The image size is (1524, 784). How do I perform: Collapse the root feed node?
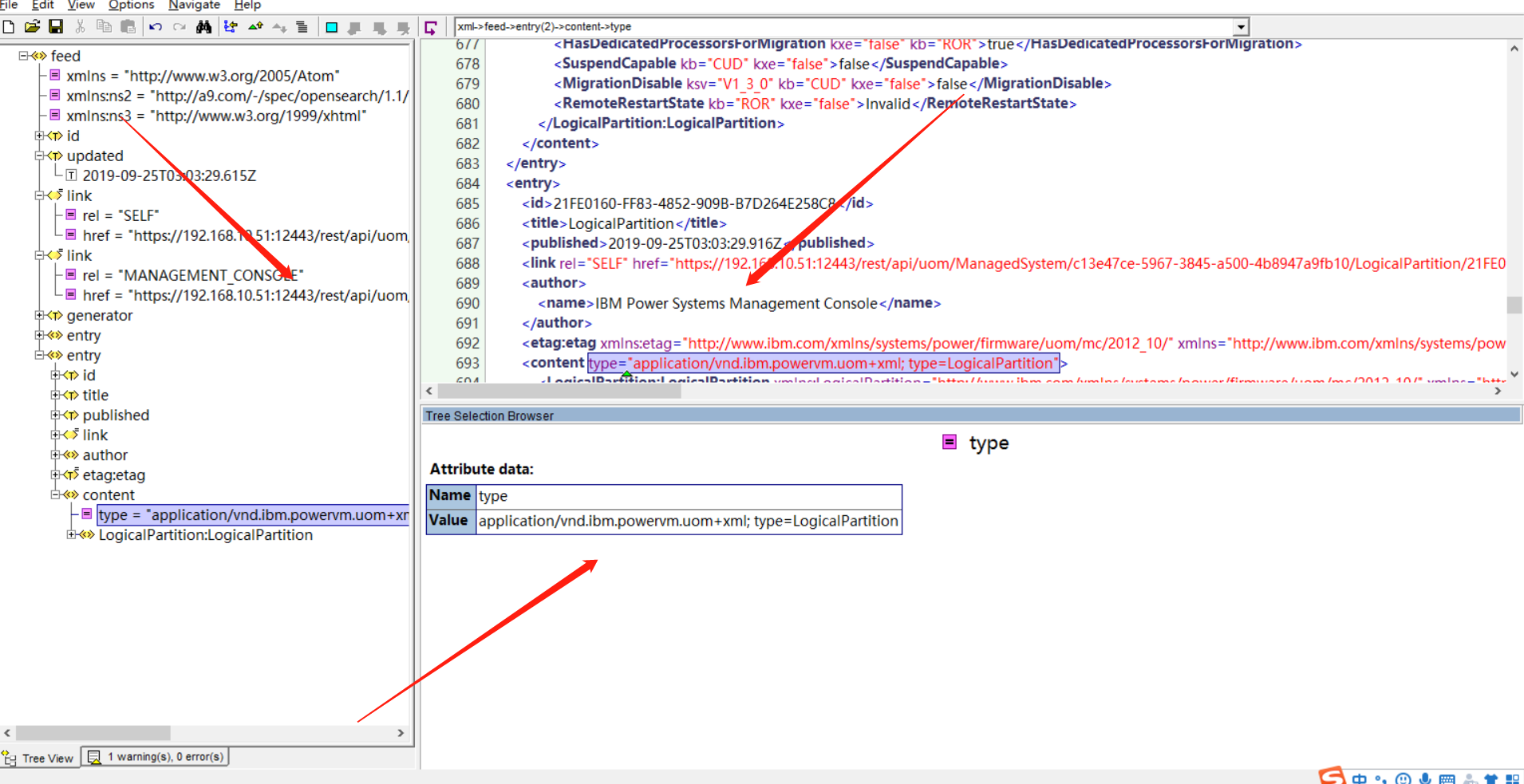[23, 56]
